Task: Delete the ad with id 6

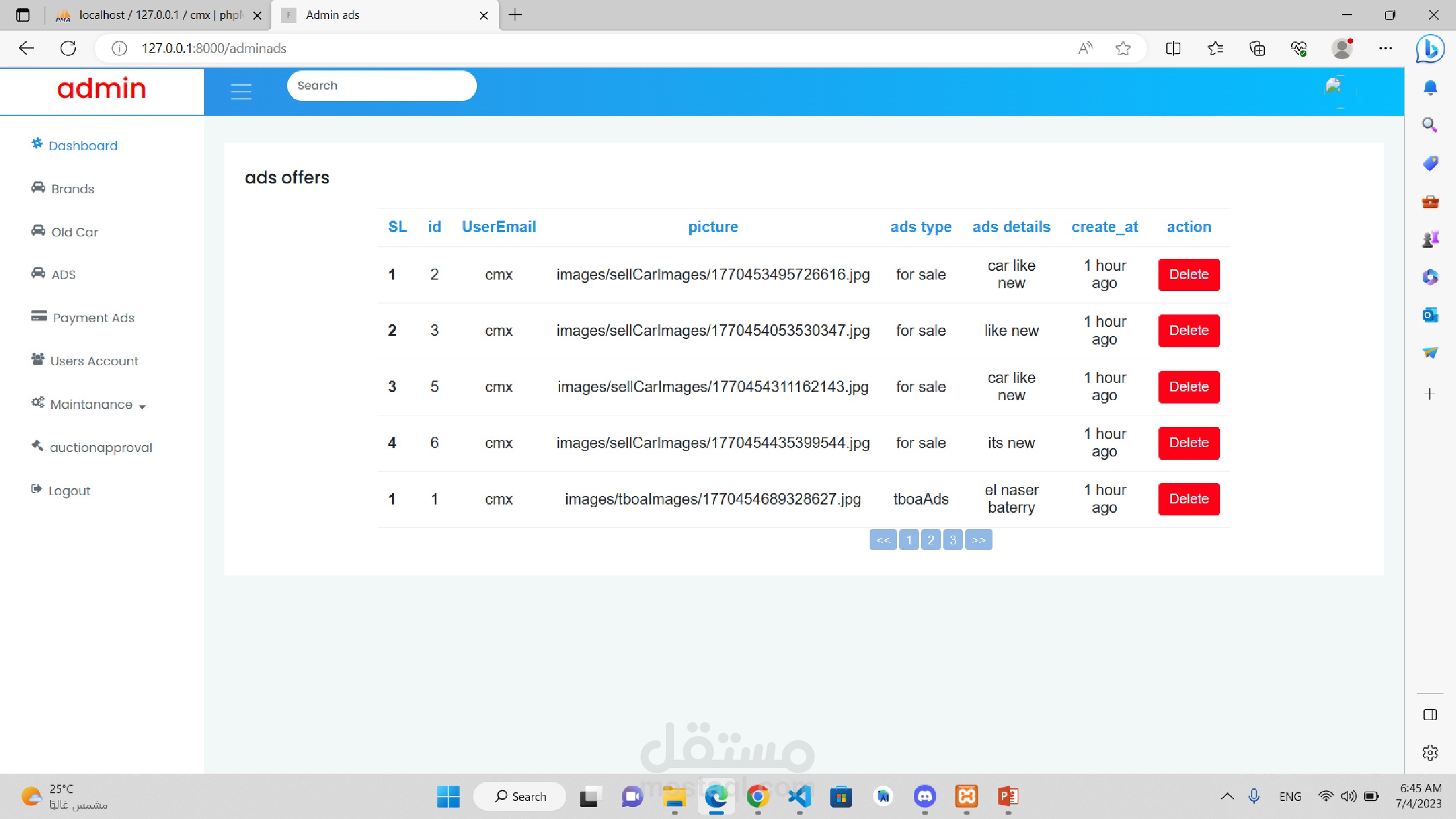Action: (1188, 443)
